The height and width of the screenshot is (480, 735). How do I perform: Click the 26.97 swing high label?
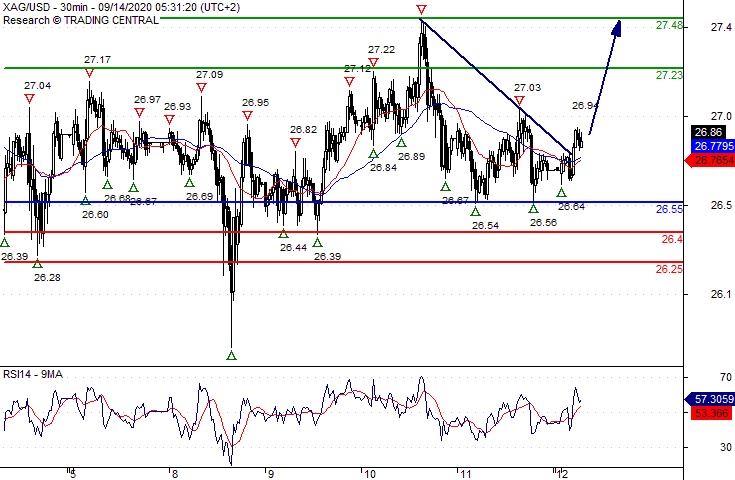coord(147,99)
